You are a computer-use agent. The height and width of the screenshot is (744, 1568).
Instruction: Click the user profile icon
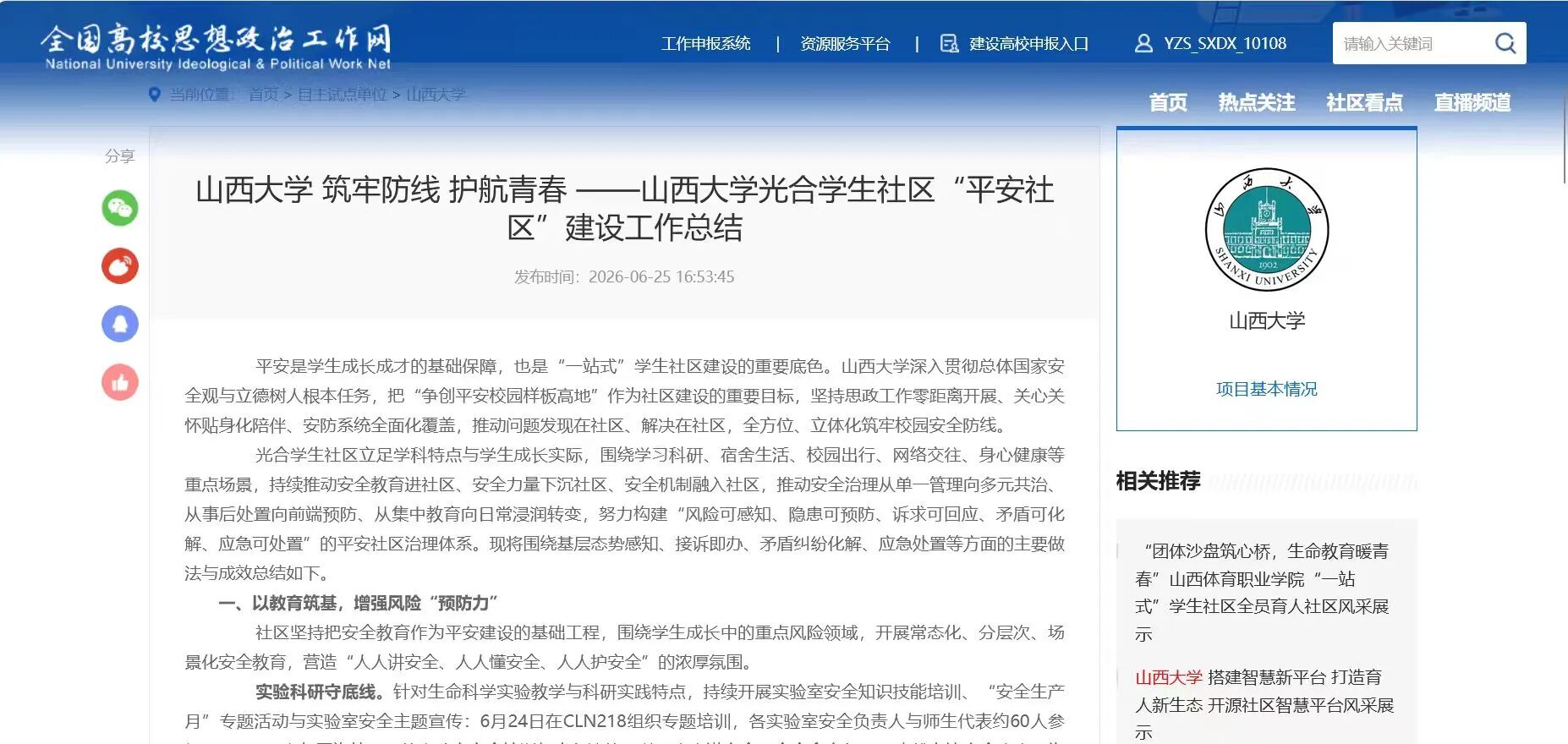[x=1143, y=43]
